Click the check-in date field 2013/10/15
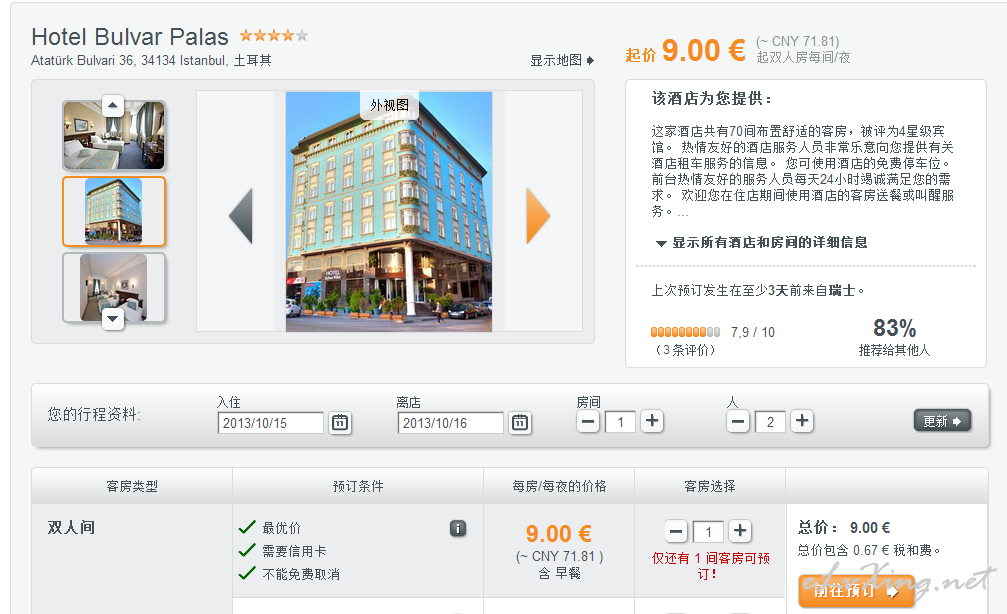Image resolution: width=1007 pixels, height=614 pixels. (270, 423)
